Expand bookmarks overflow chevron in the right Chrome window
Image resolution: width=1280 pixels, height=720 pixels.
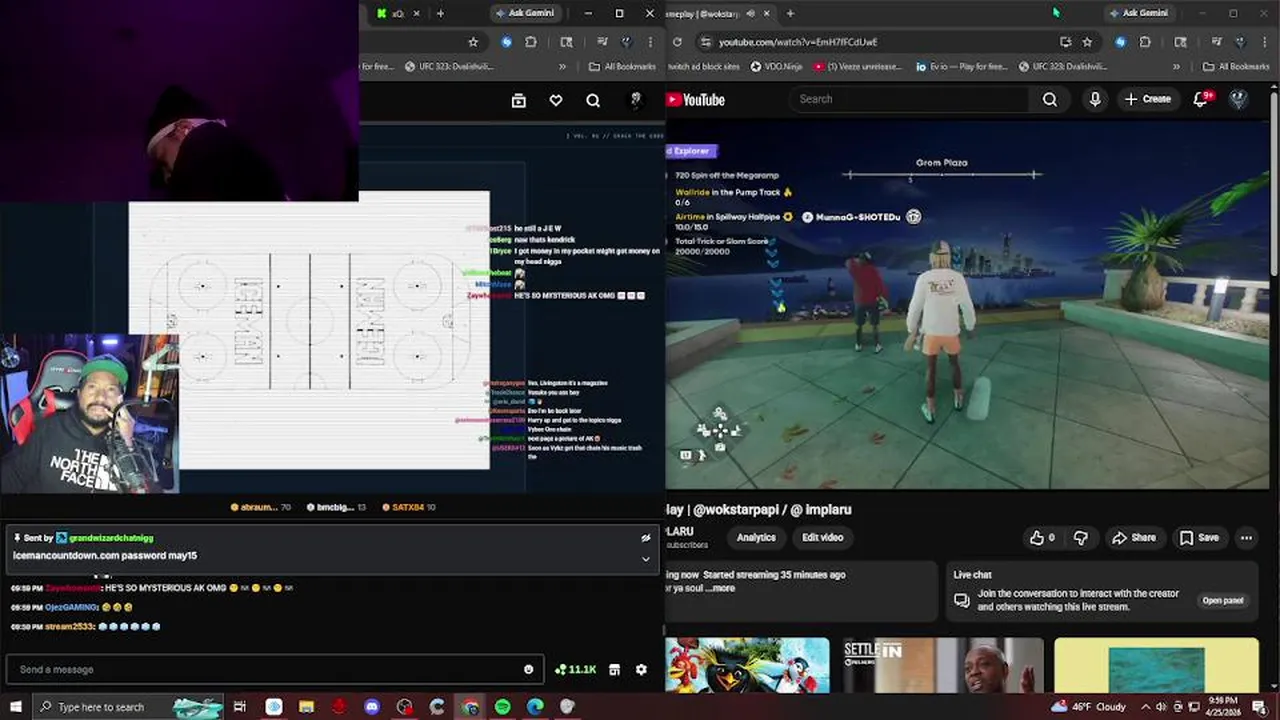pyautogui.click(x=1177, y=67)
